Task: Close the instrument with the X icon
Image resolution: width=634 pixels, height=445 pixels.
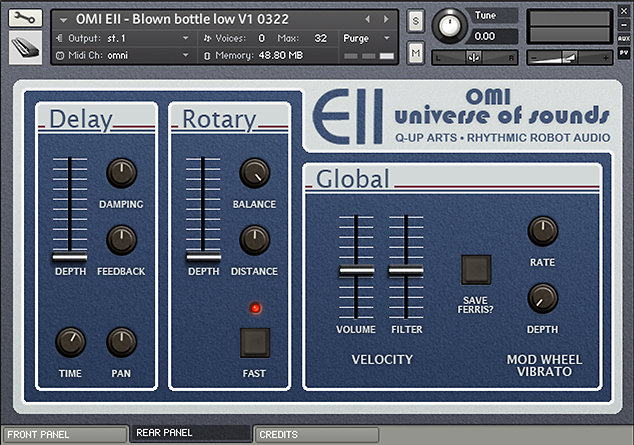Action: pyautogui.click(x=624, y=12)
